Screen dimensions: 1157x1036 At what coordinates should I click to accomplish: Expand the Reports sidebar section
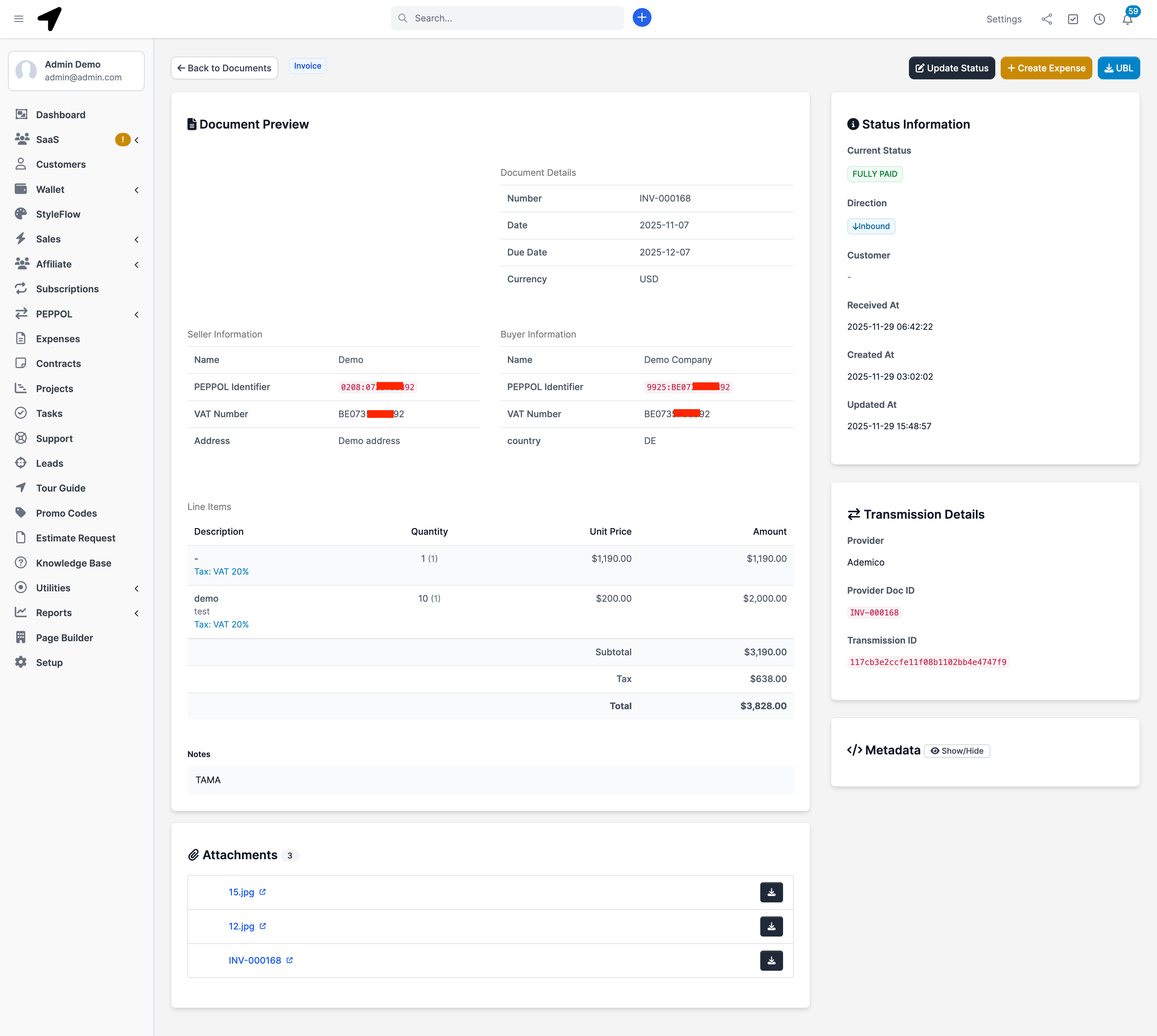(x=137, y=613)
